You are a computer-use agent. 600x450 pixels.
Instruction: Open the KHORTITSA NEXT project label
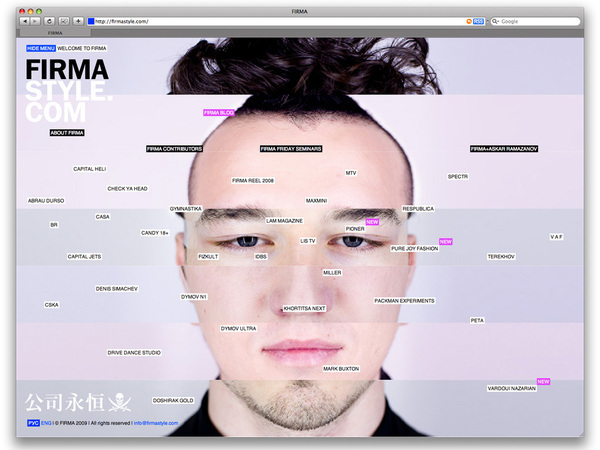304,308
